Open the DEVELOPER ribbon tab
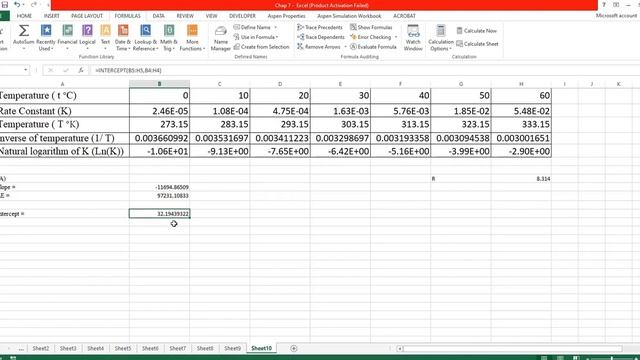640x360 pixels. [x=242, y=16]
